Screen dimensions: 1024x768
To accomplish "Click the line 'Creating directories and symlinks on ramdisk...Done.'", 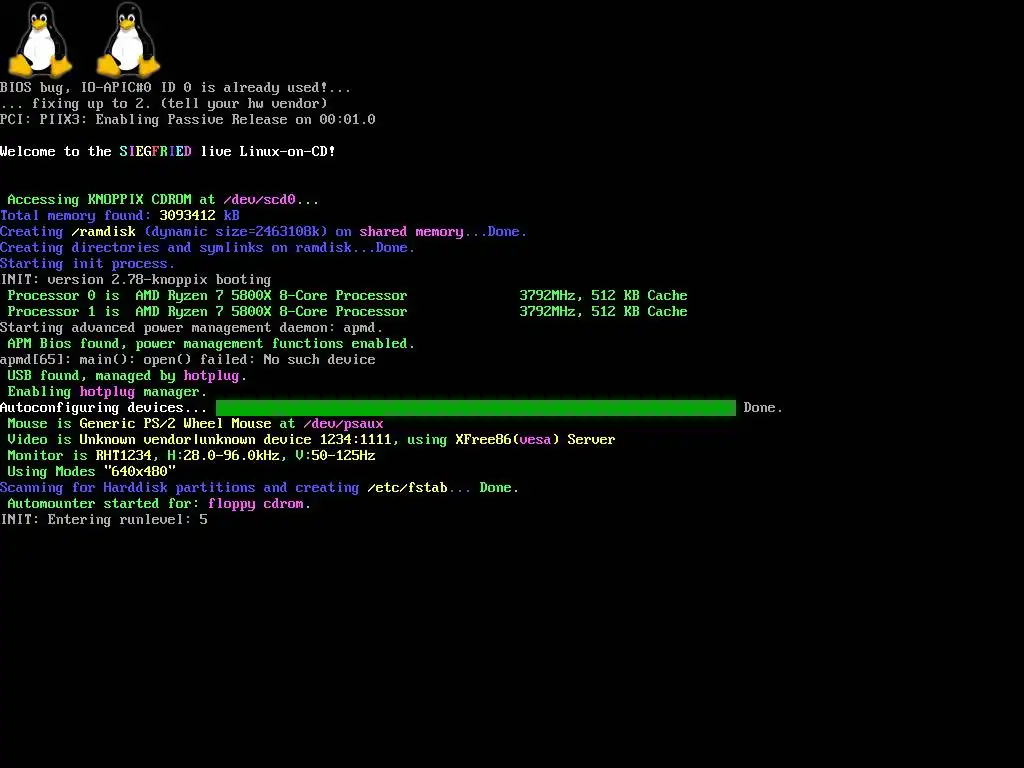I will pos(207,248).
